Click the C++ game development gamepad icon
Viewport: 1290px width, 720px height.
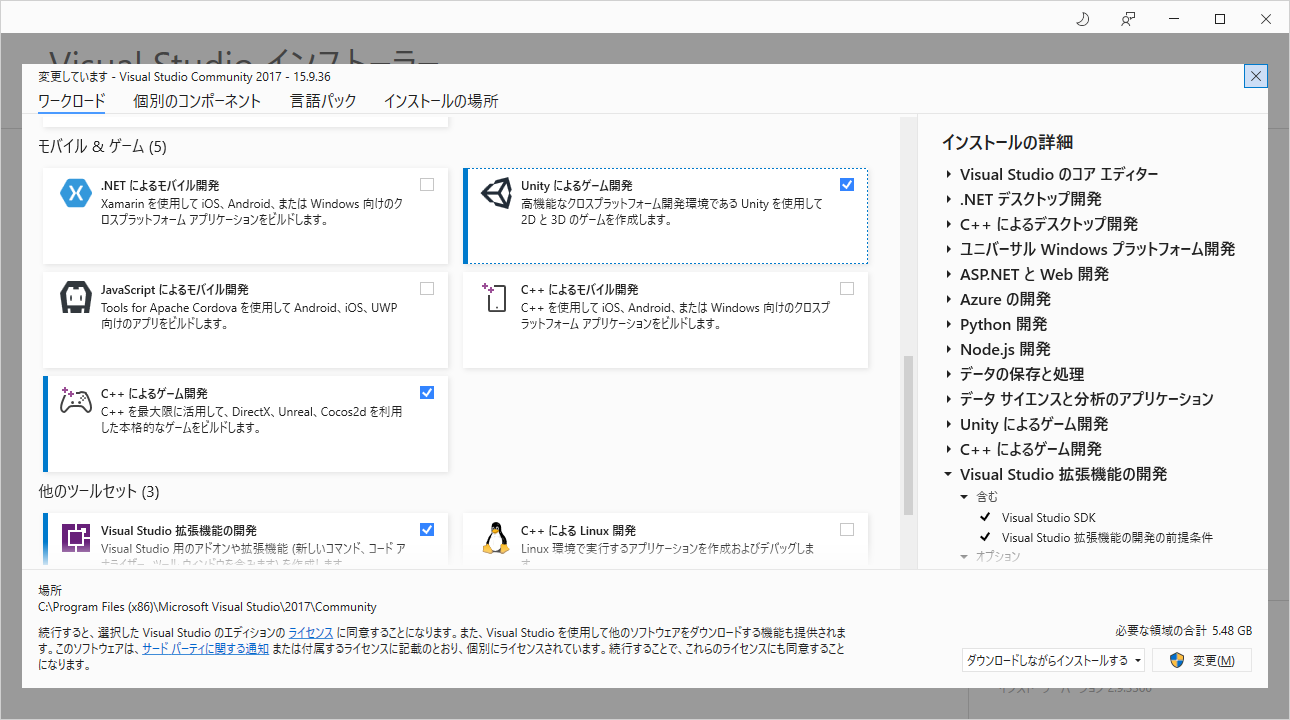(76, 400)
